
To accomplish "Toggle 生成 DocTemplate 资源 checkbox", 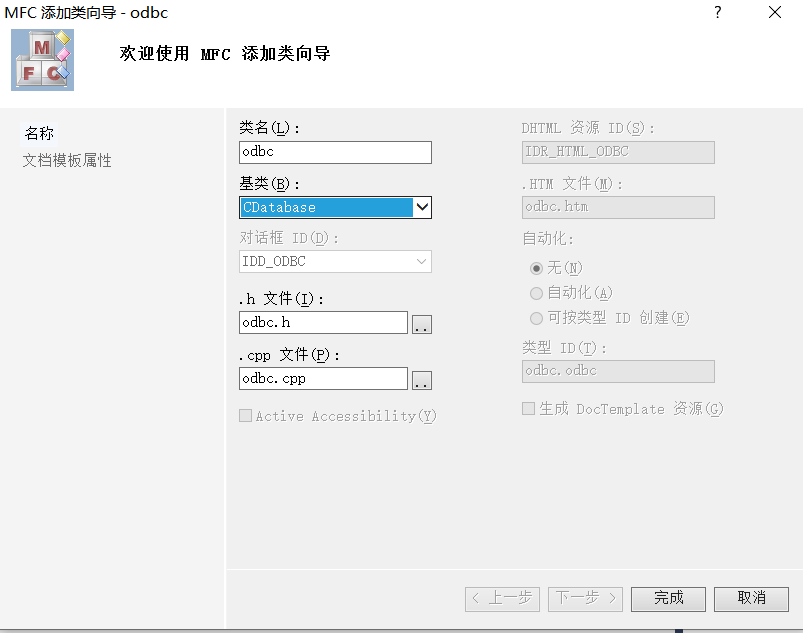I will pyautogui.click(x=529, y=408).
